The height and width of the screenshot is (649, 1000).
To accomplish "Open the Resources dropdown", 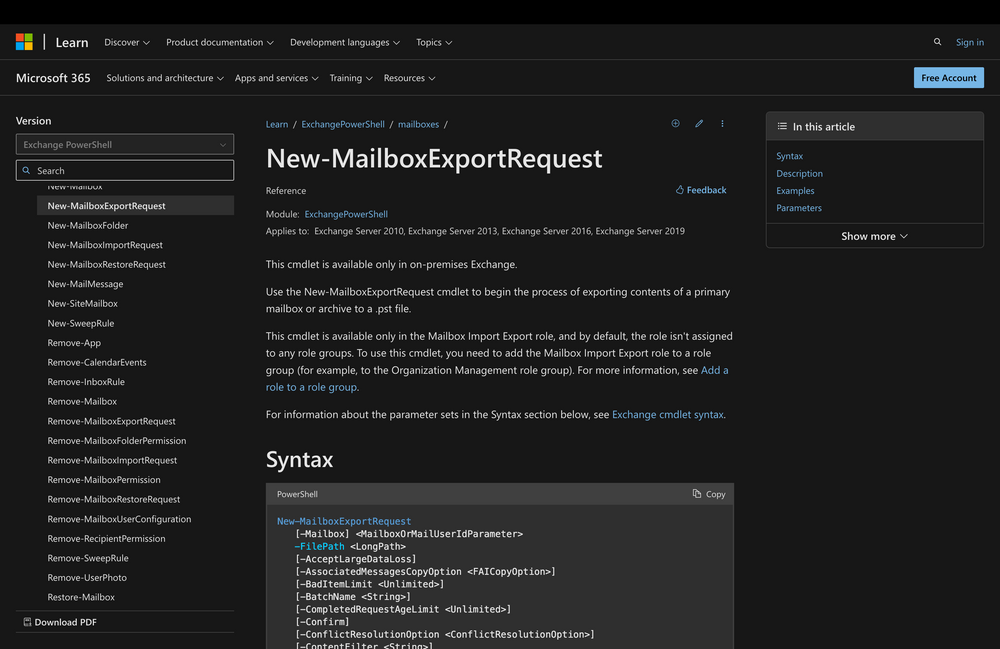I will pos(409,77).
